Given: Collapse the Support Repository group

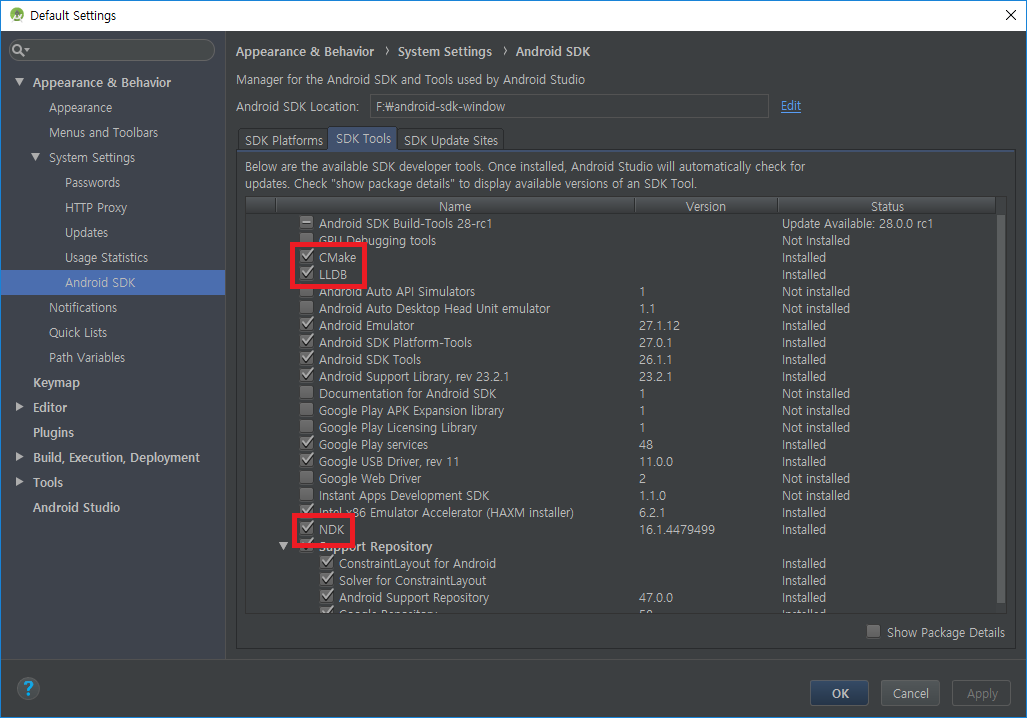Looking at the screenshot, I should (x=284, y=546).
